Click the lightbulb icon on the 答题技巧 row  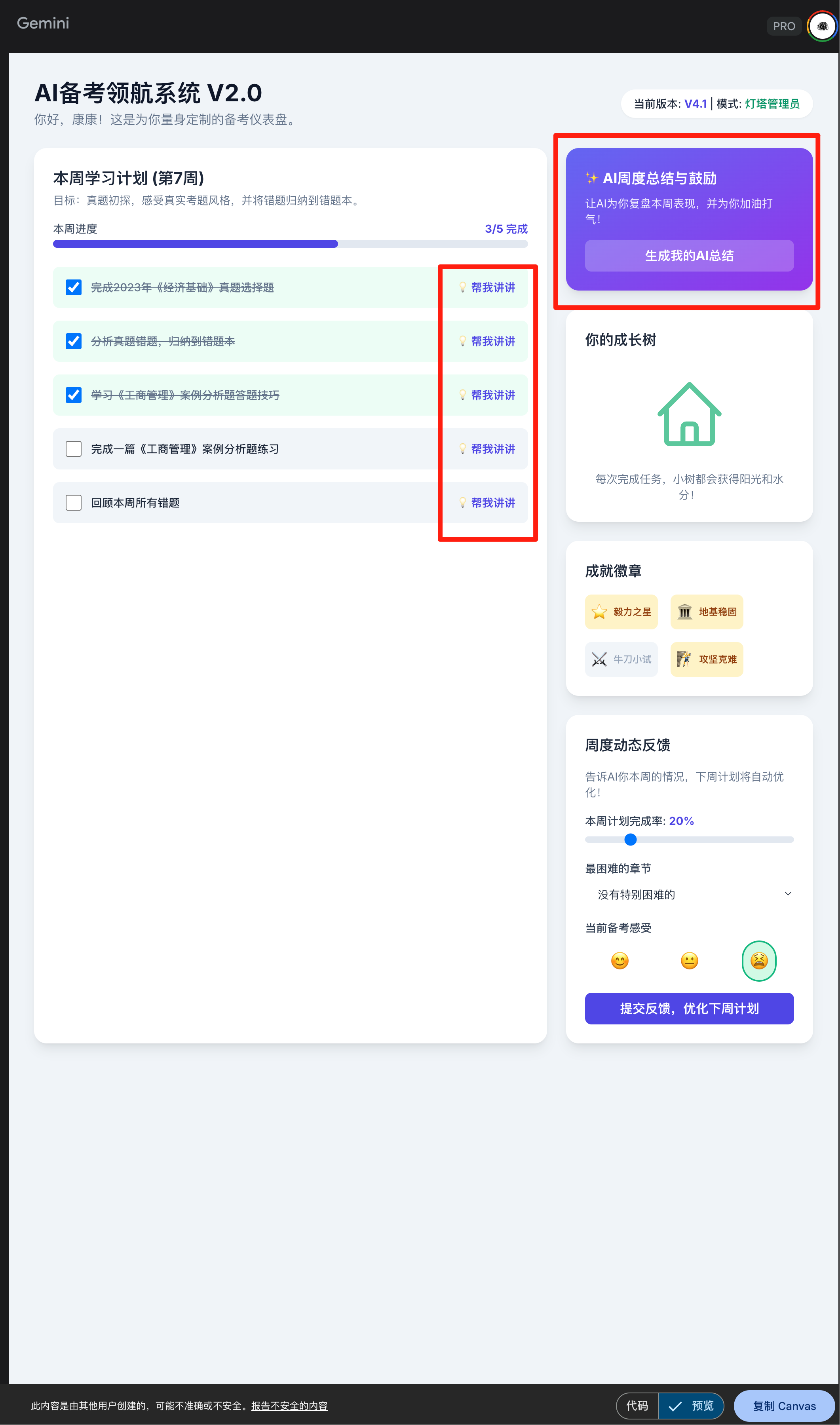pyautogui.click(x=463, y=395)
